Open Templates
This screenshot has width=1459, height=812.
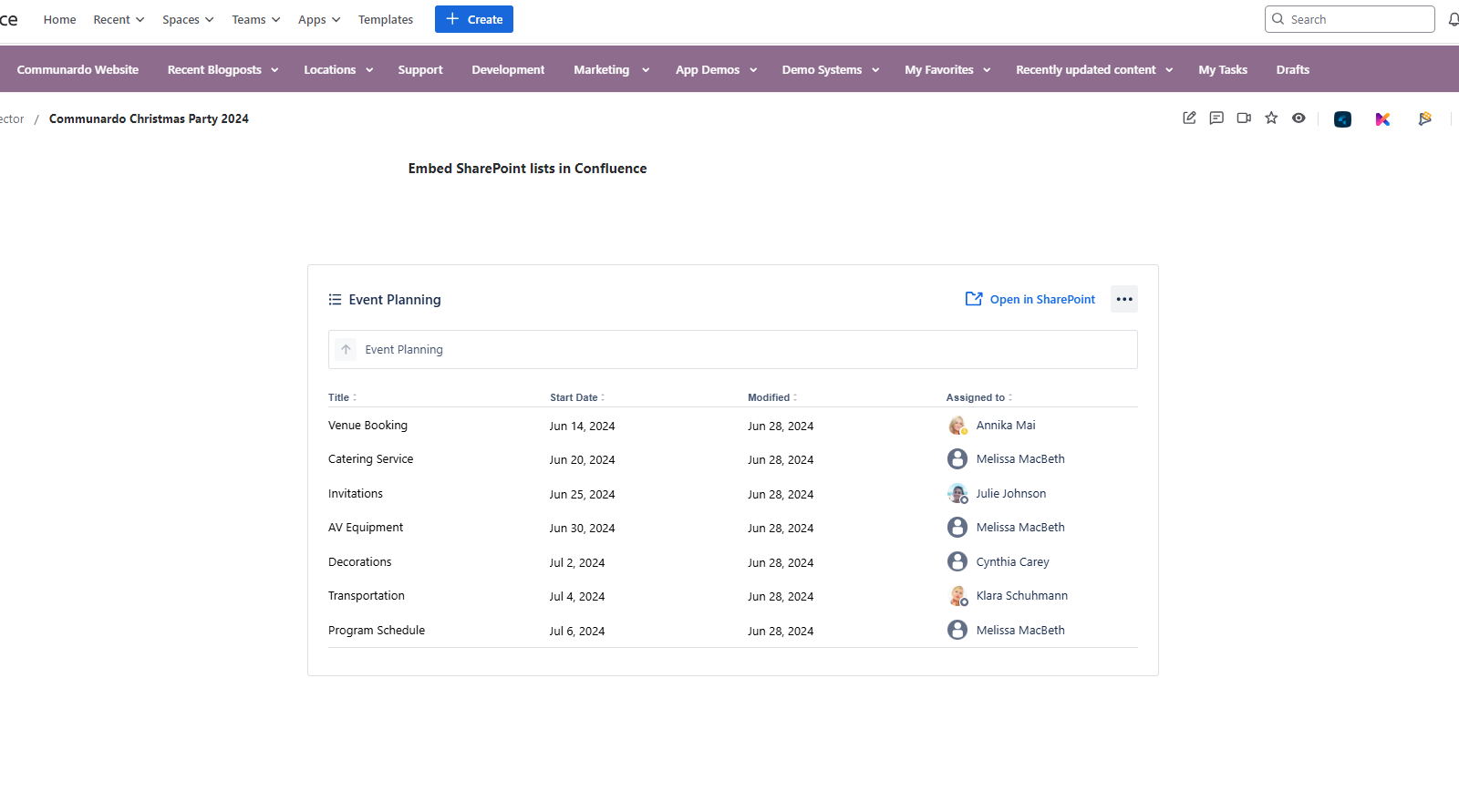coord(385,19)
